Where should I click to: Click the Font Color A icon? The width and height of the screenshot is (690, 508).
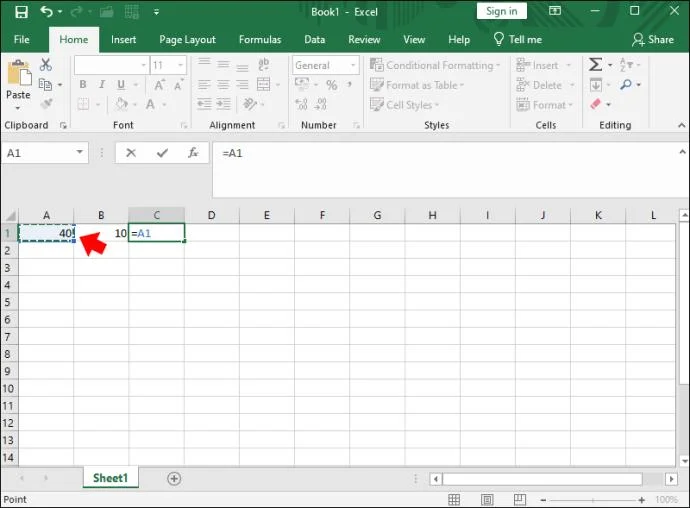coord(150,104)
